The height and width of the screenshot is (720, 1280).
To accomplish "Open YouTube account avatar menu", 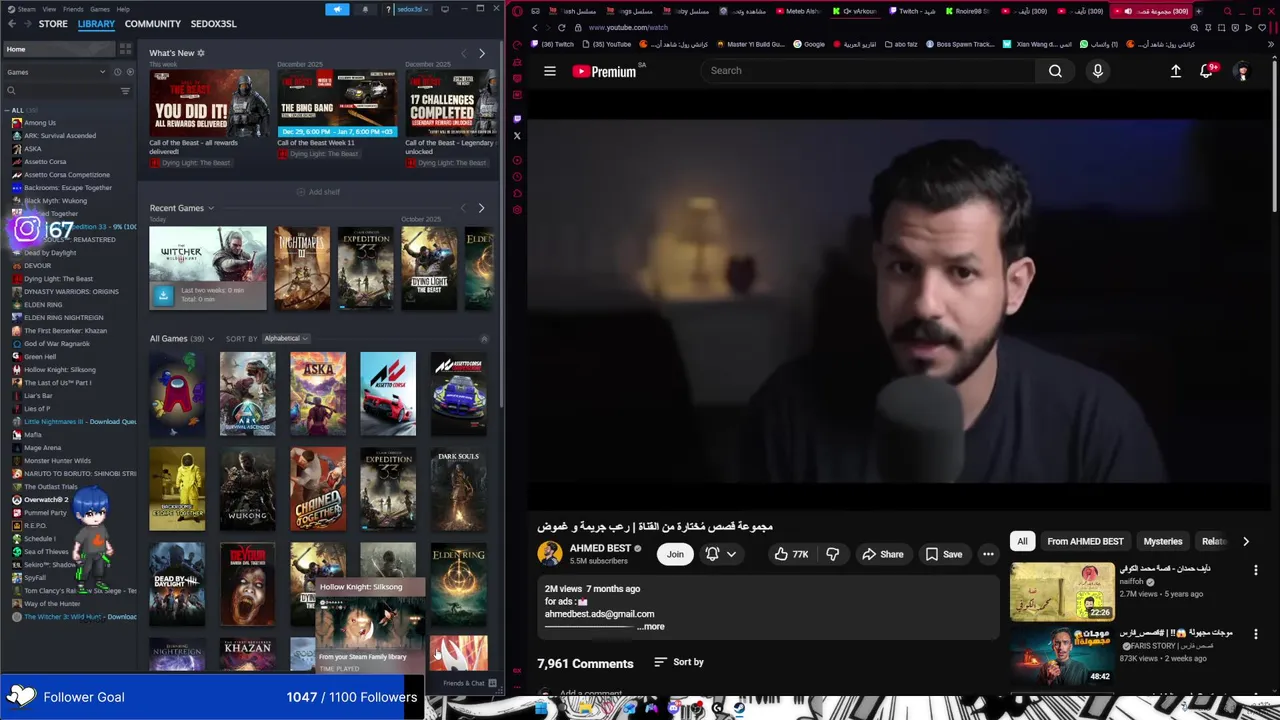I will (1242, 71).
